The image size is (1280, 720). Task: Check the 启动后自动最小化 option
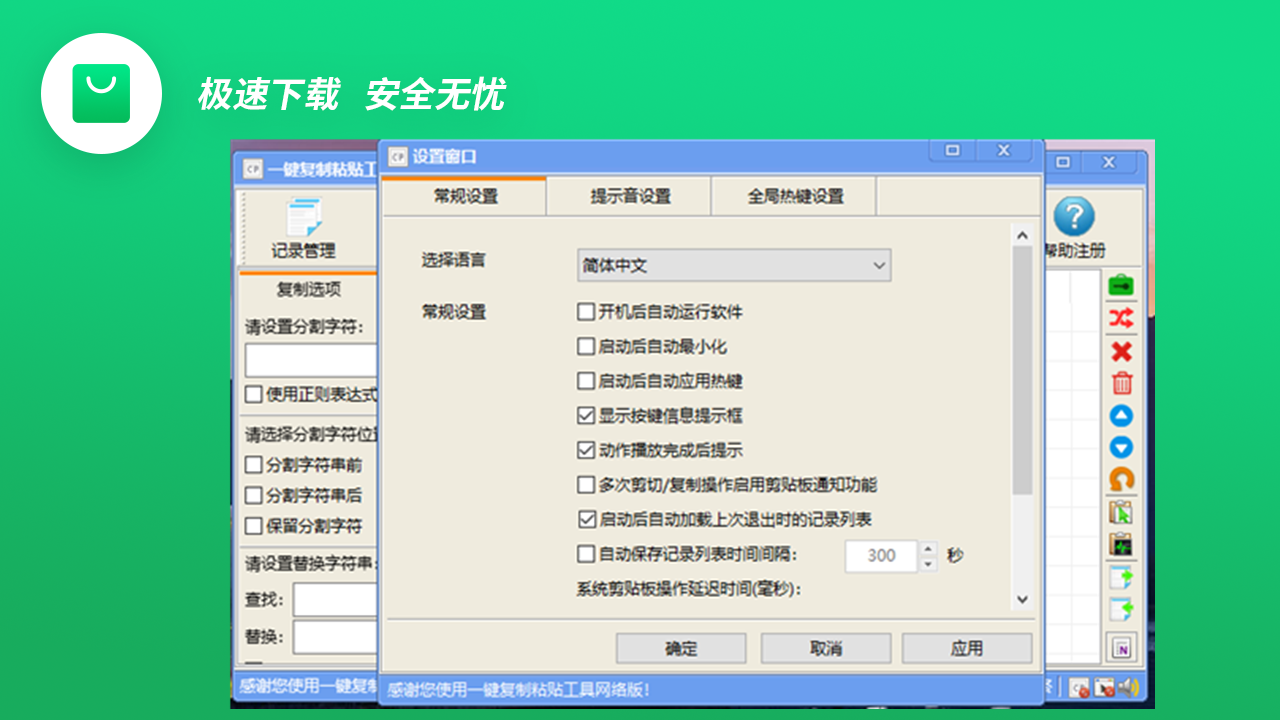point(585,347)
